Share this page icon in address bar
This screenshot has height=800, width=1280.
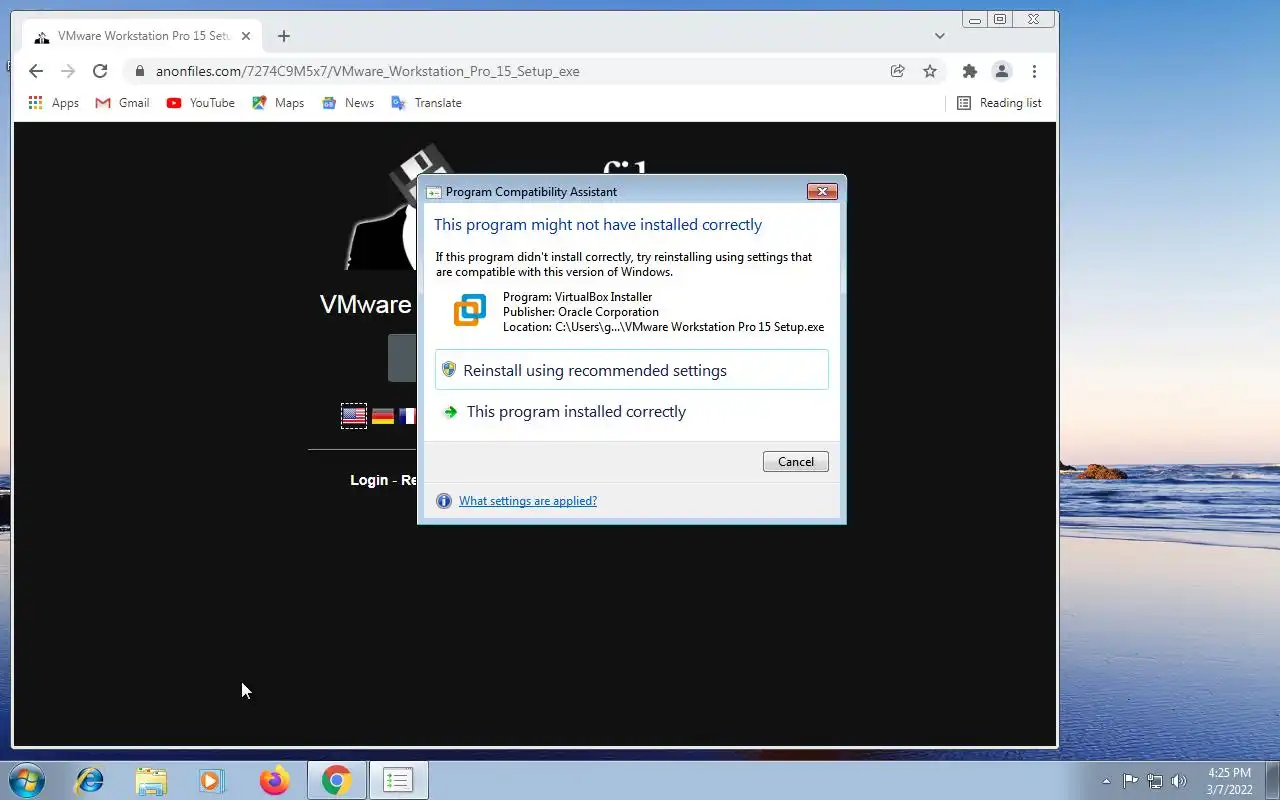[898, 71]
